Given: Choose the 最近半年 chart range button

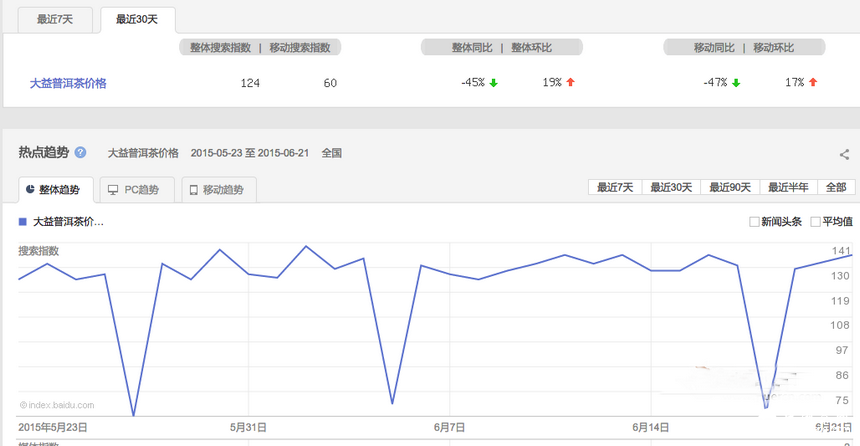Looking at the screenshot, I should coord(788,188).
